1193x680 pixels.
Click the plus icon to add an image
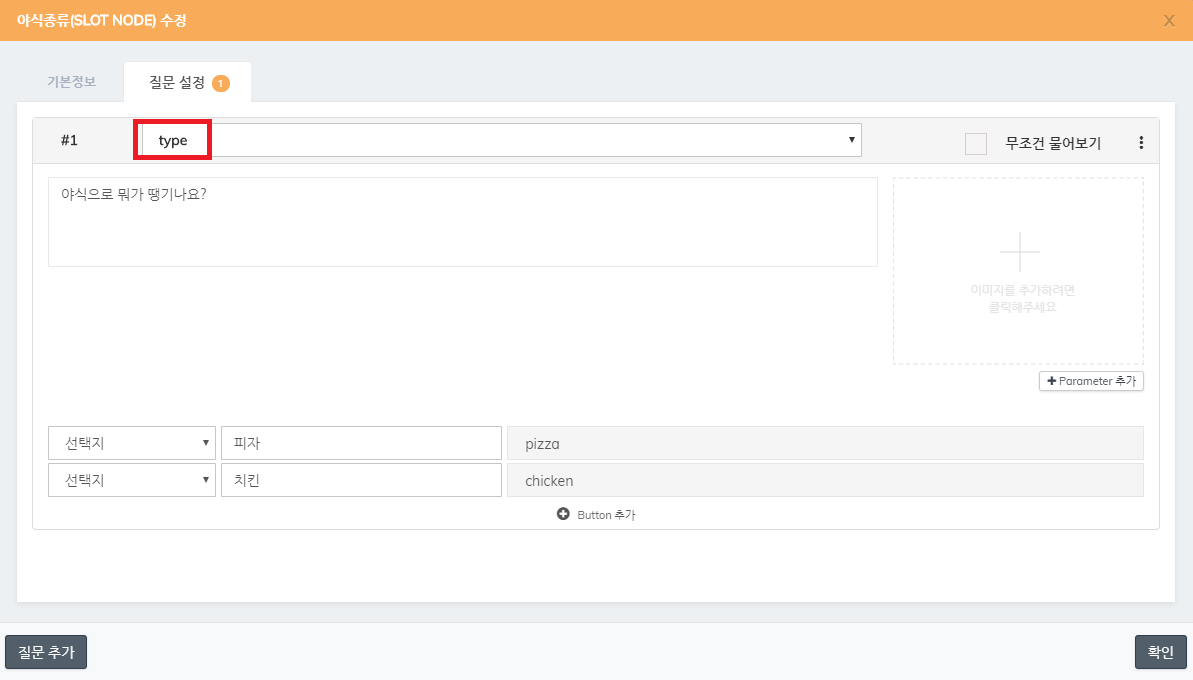tap(1019, 252)
